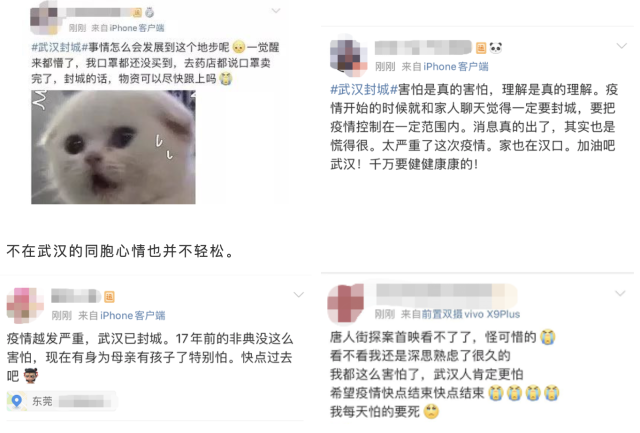Image resolution: width=640 pixels, height=433 pixels.
Task: Click the red avatar of the vivo X9Plus post
Action: (346, 304)
